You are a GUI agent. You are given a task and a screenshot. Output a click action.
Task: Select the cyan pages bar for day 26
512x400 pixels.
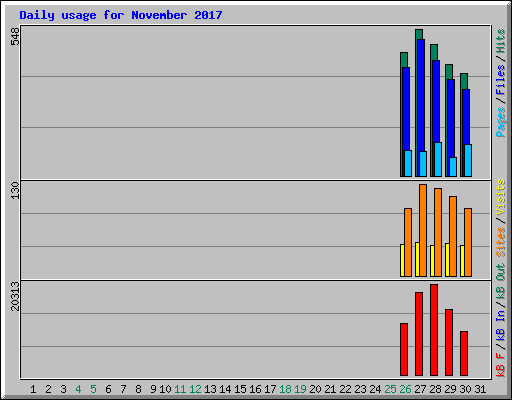(408, 163)
